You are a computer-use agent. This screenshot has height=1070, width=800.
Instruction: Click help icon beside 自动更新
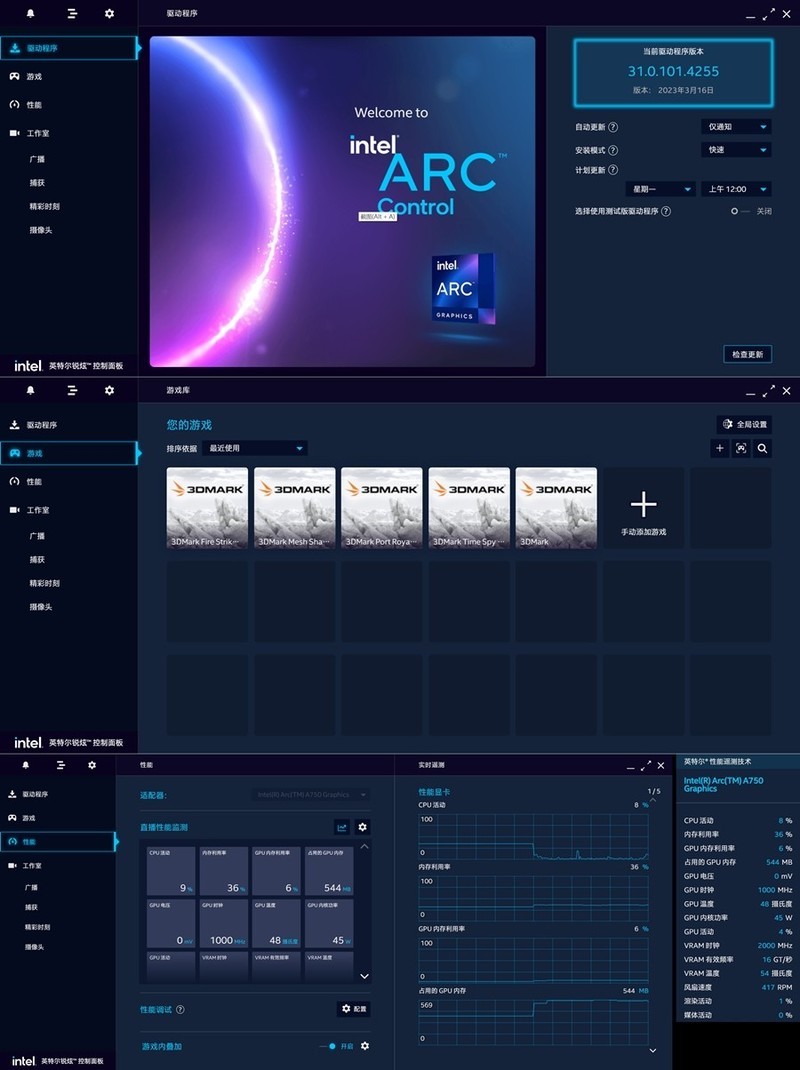pos(613,127)
